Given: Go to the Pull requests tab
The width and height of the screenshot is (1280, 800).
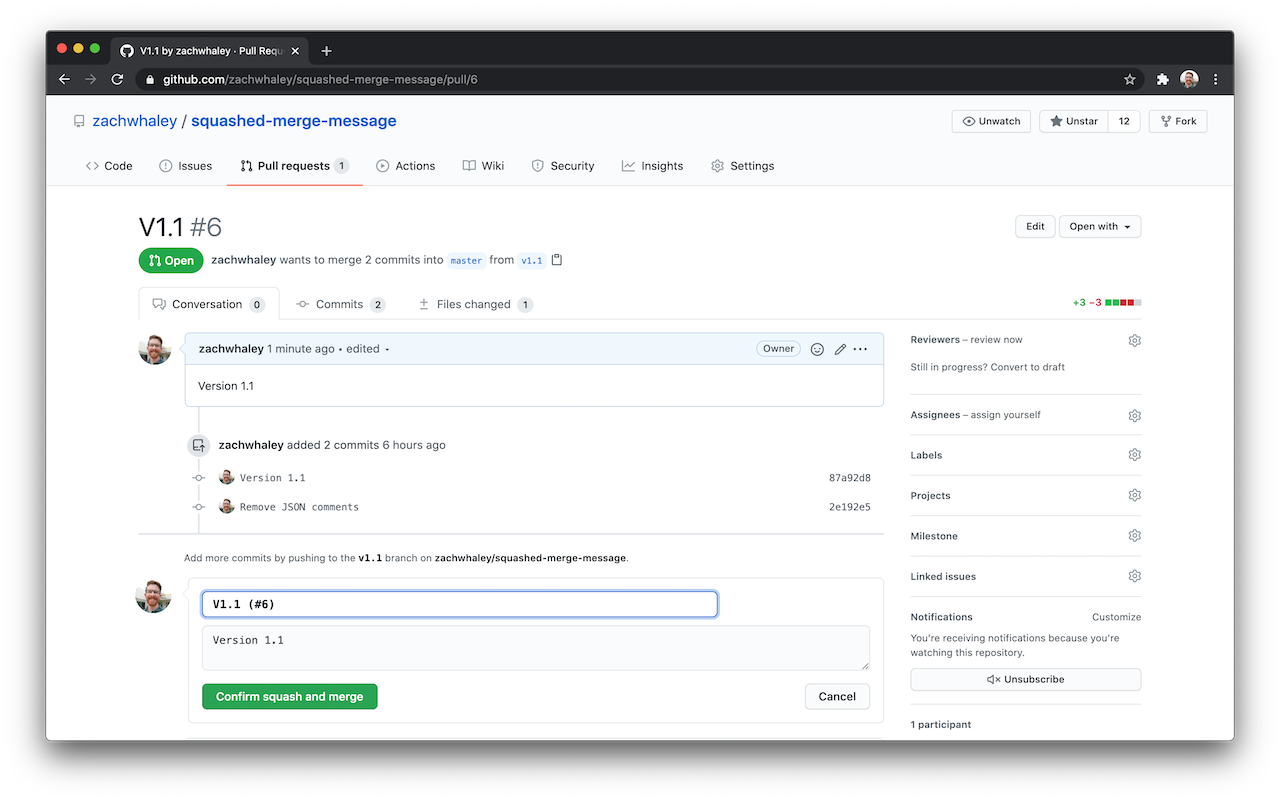Looking at the screenshot, I should [294, 166].
